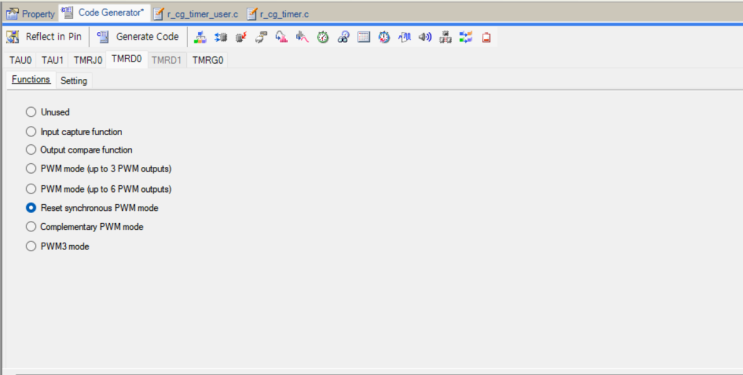
Task: Click the r_cg_timer.c file icon
Action: click(252, 14)
